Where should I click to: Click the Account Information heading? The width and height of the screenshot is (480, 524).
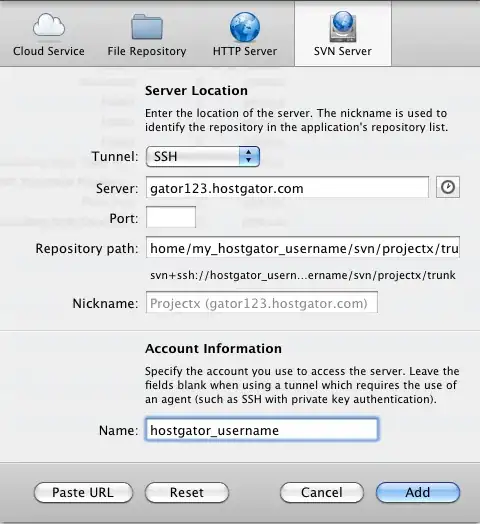click(x=213, y=349)
